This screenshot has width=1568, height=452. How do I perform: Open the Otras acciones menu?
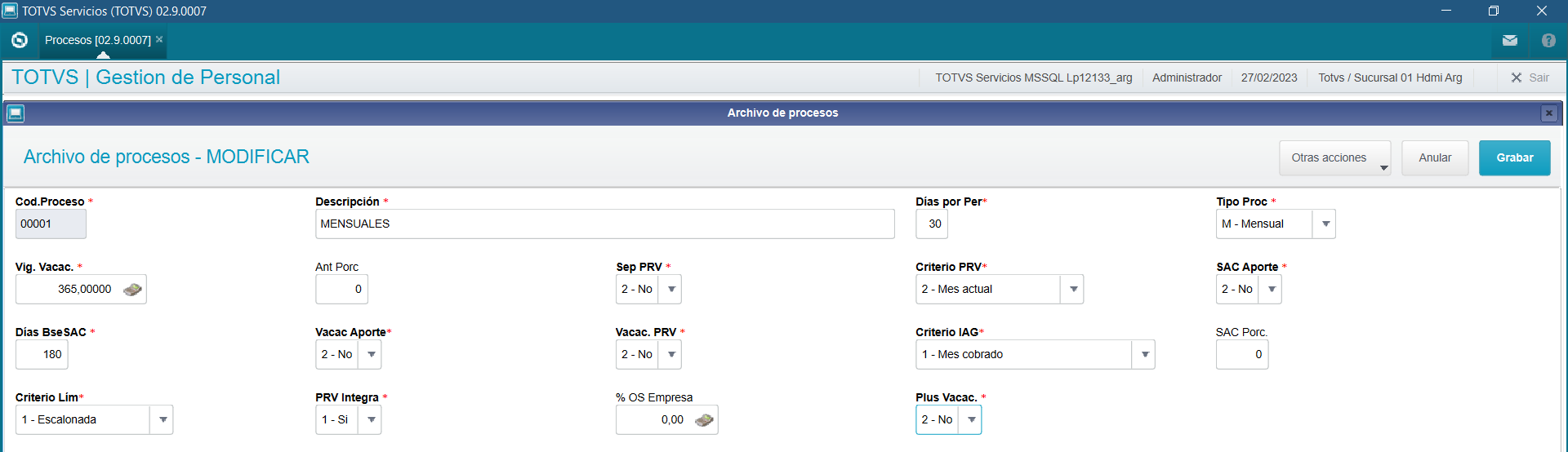point(1334,157)
